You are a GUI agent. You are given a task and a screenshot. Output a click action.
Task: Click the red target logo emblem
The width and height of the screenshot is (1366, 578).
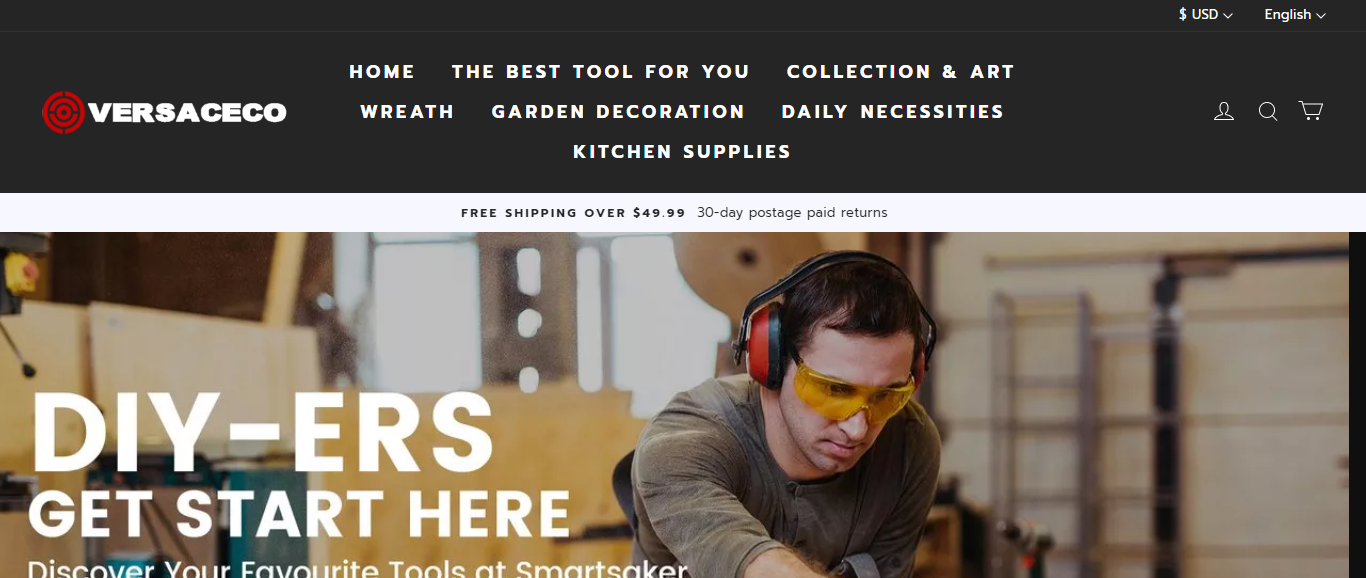tap(63, 112)
